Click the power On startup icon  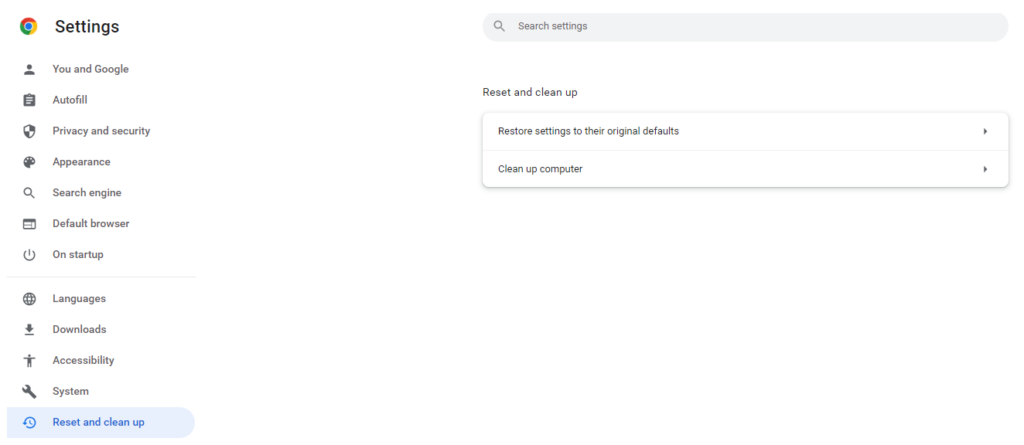click(29, 255)
